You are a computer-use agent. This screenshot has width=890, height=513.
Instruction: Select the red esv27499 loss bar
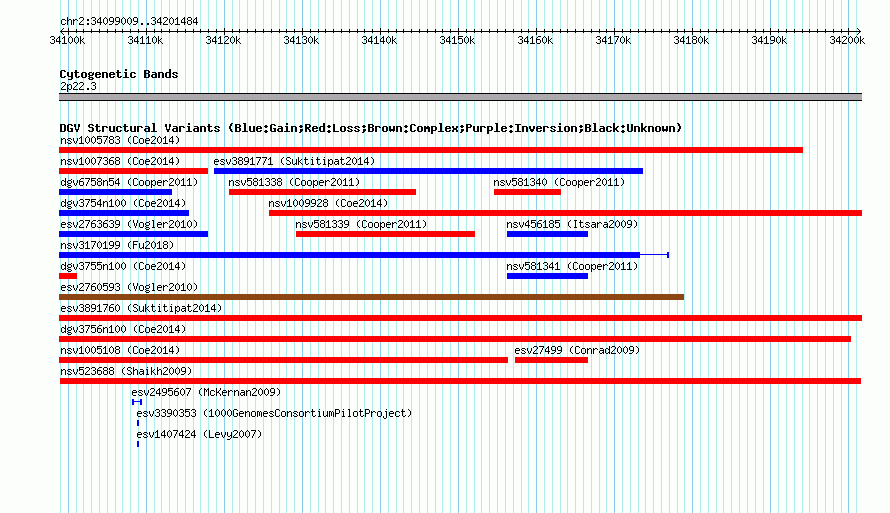tap(551, 360)
